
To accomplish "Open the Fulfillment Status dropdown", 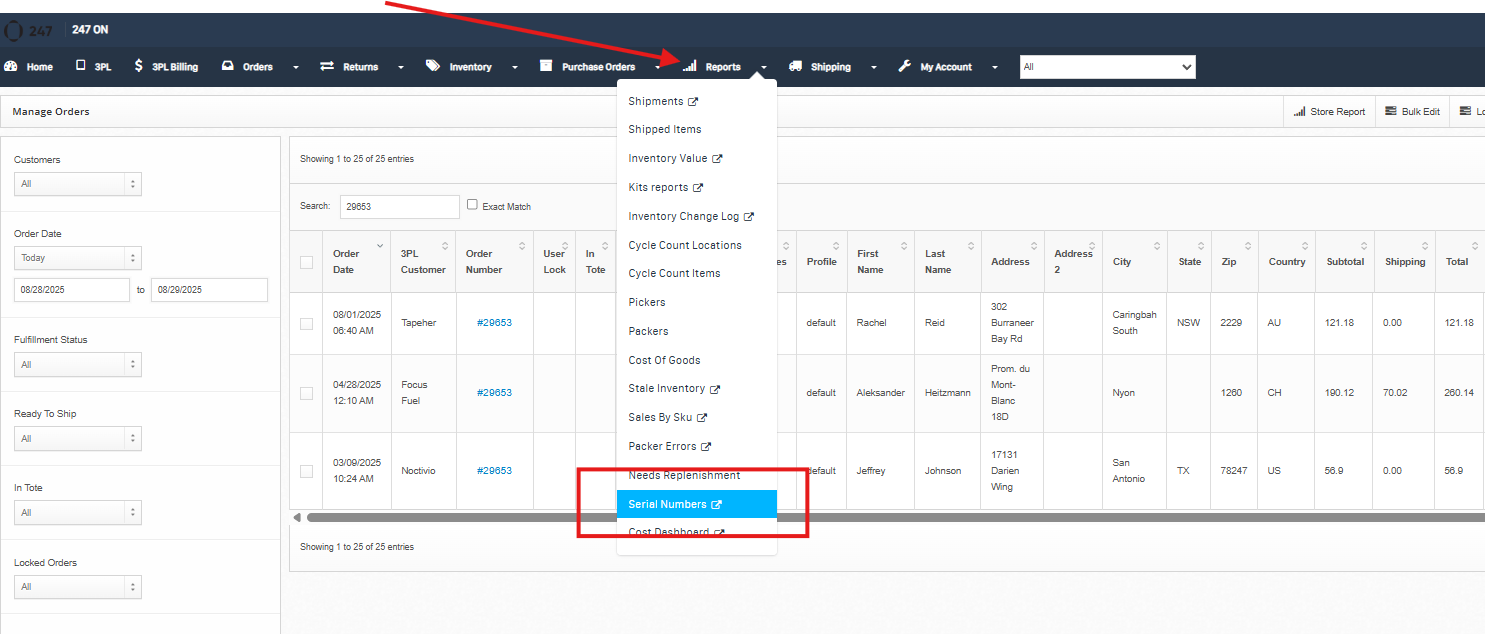I will (x=78, y=364).
